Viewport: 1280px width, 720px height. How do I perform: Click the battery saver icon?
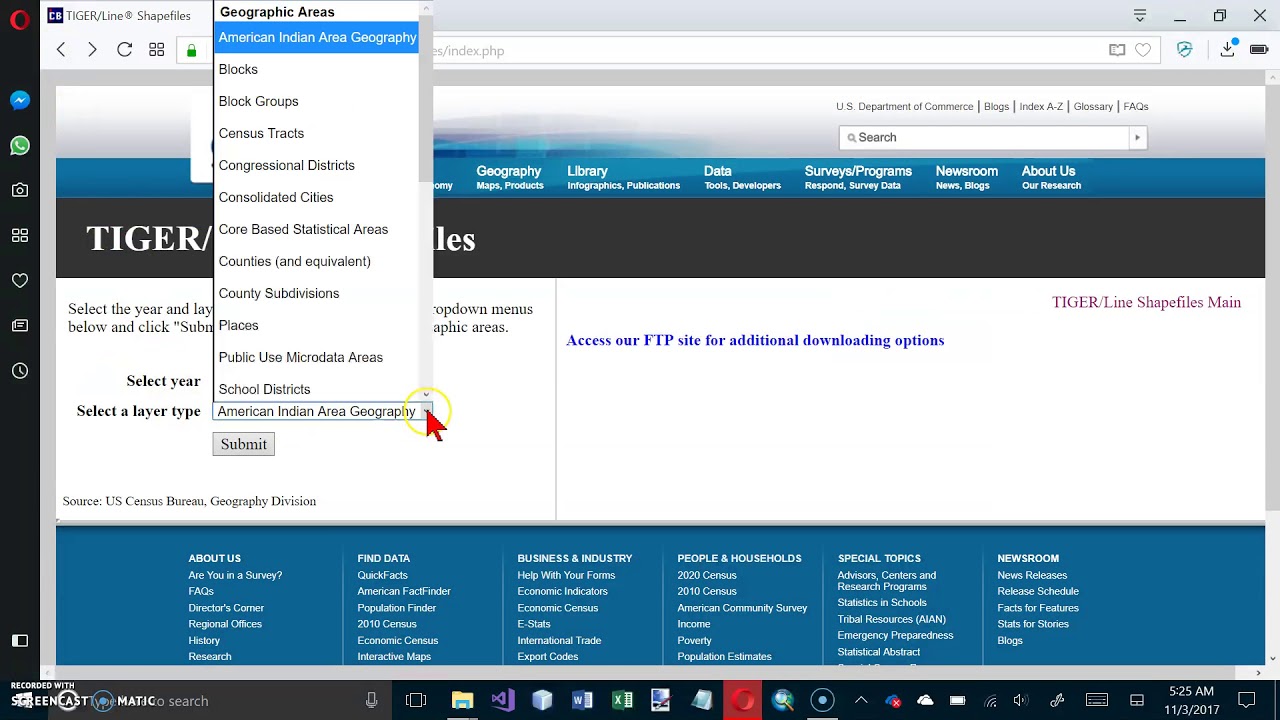click(1260, 50)
